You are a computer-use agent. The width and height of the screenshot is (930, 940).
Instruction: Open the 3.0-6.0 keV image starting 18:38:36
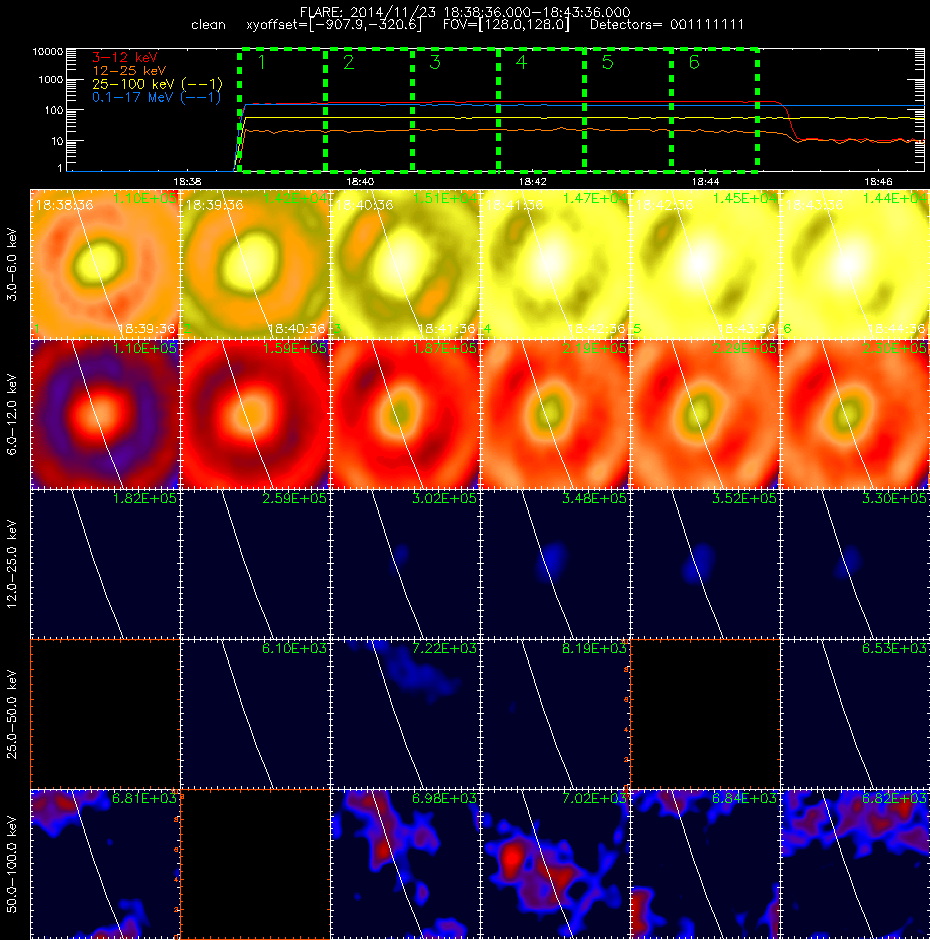pyautogui.click(x=105, y=264)
